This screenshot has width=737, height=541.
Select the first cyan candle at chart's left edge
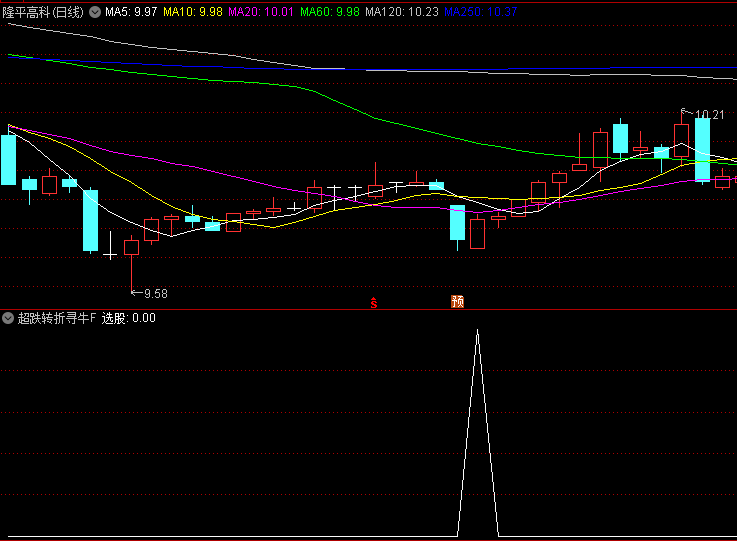tap(8, 159)
